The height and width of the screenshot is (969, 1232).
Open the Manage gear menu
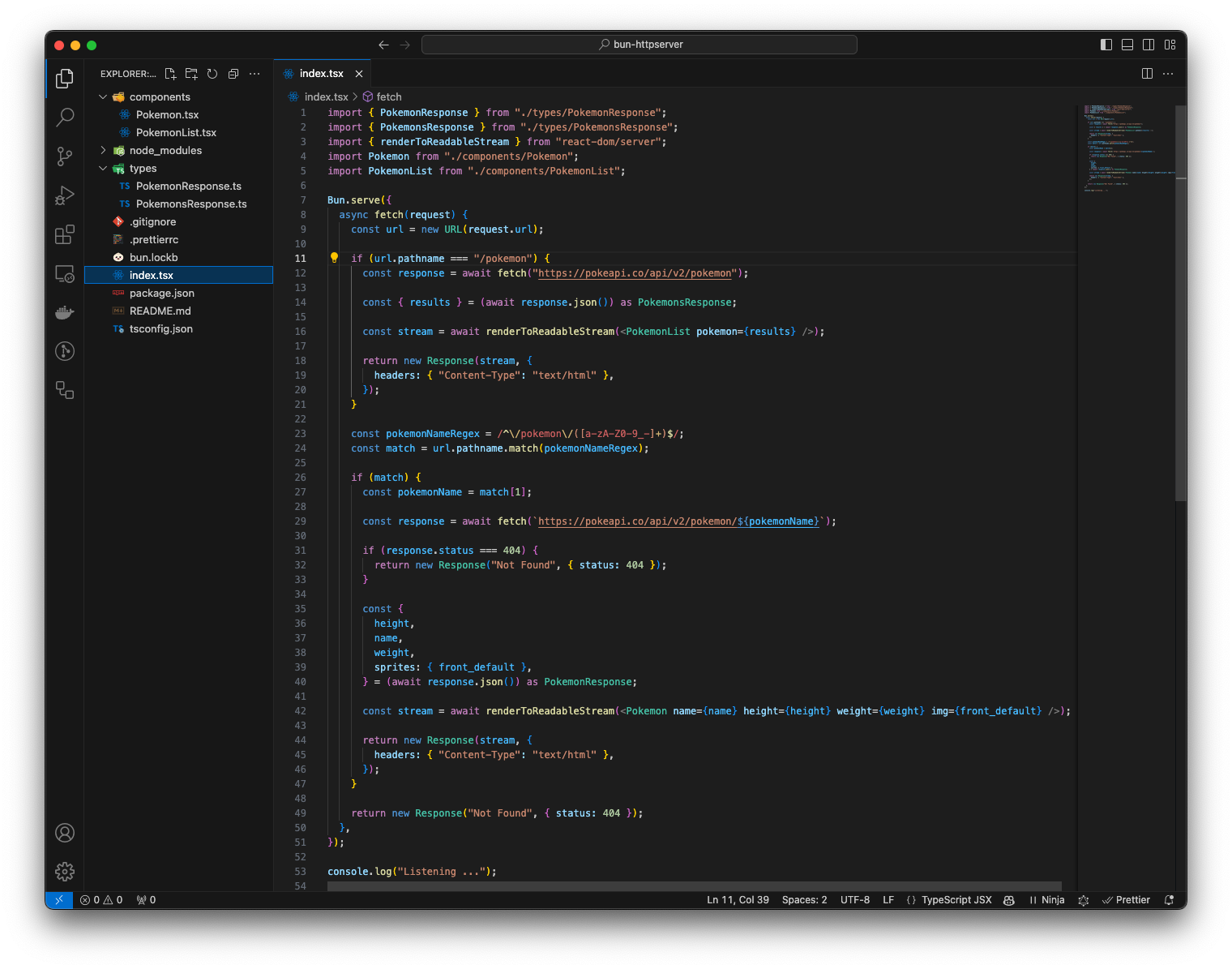point(65,872)
